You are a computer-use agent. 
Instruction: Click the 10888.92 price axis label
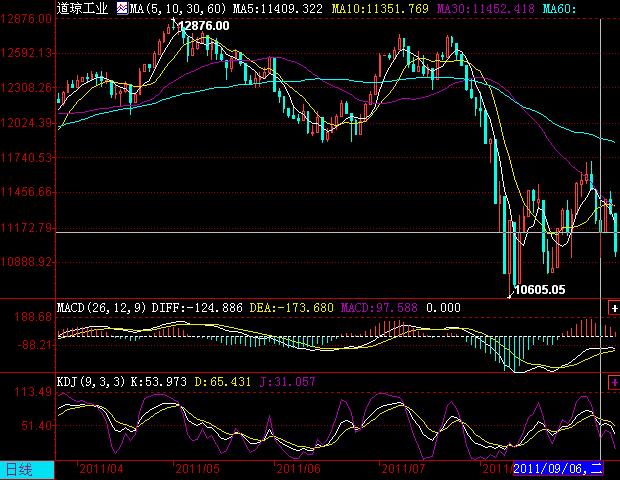[x=26, y=262]
